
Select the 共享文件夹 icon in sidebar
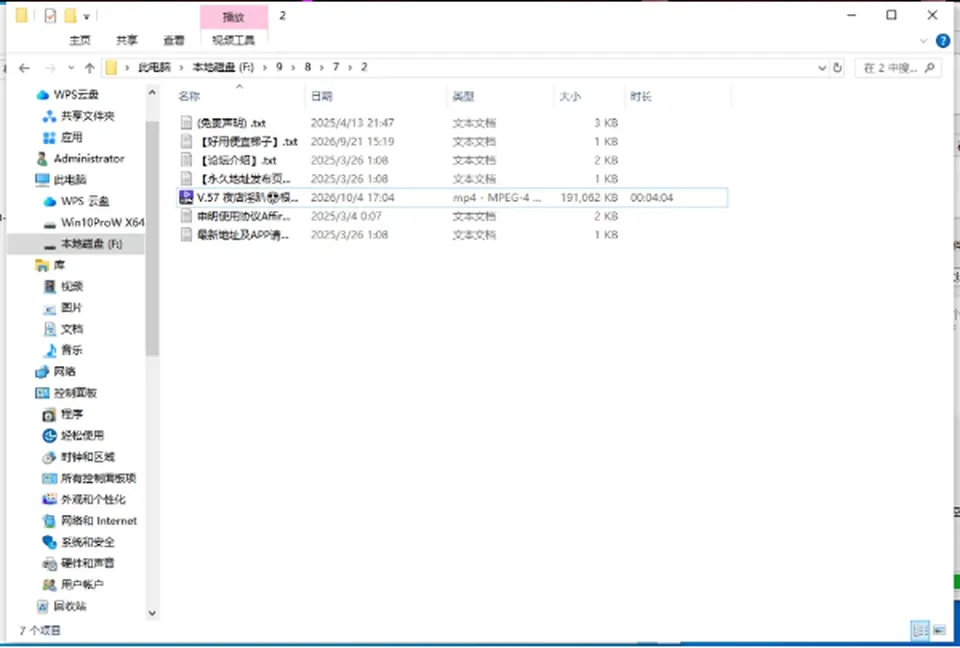pyautogui.click(x=49, y=116)
